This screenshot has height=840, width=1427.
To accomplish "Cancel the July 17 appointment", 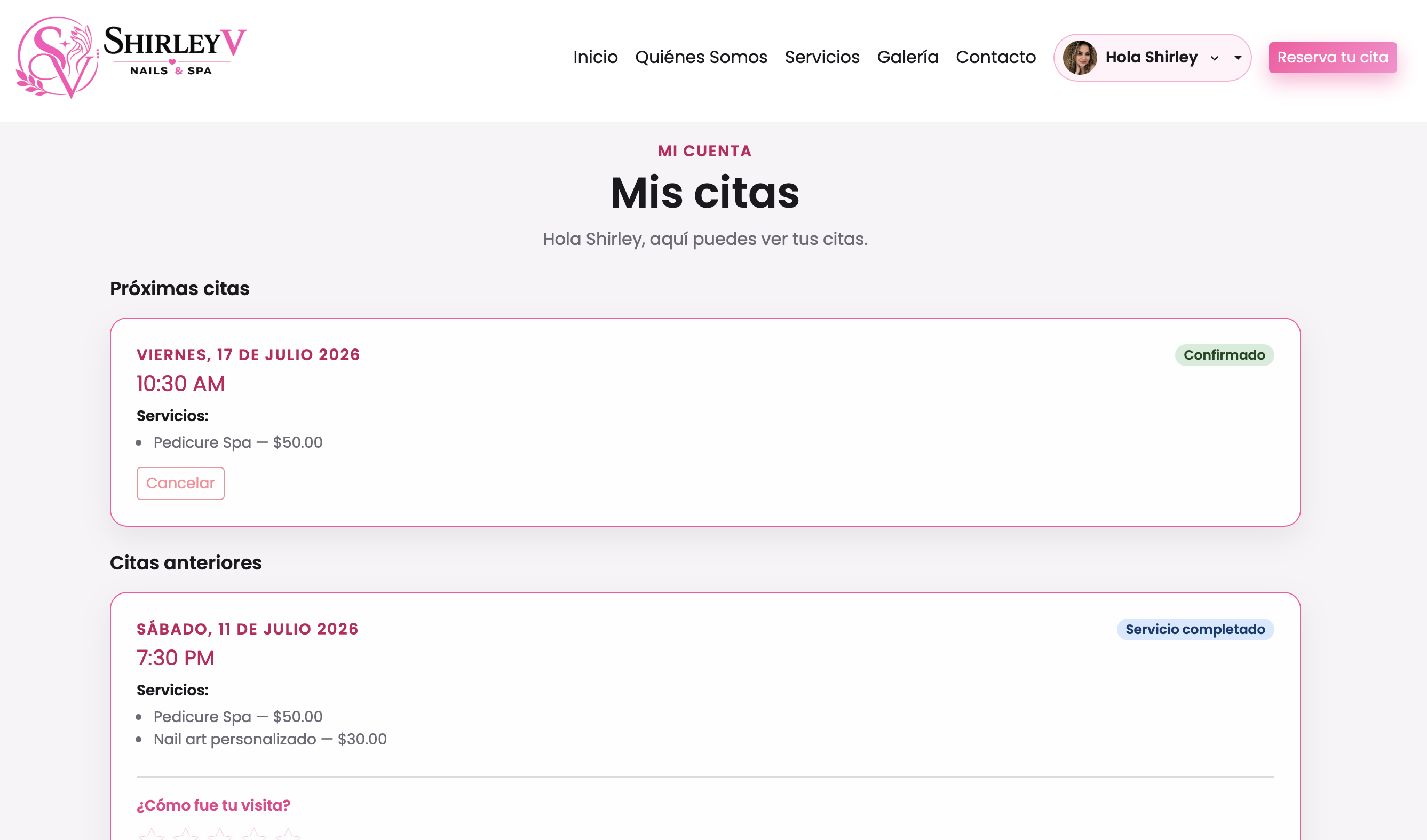I will click(180, 483).
